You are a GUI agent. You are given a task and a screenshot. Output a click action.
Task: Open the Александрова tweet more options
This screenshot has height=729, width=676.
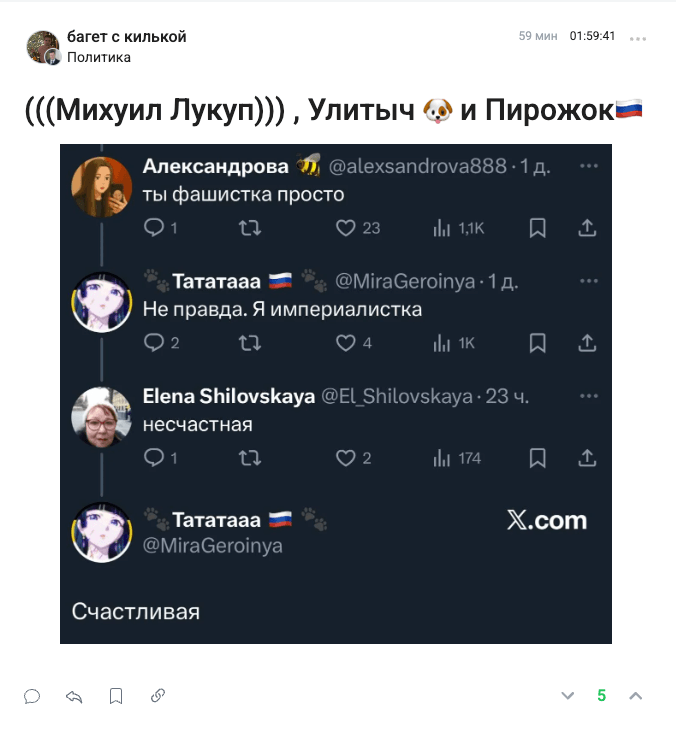click(589, 166)
